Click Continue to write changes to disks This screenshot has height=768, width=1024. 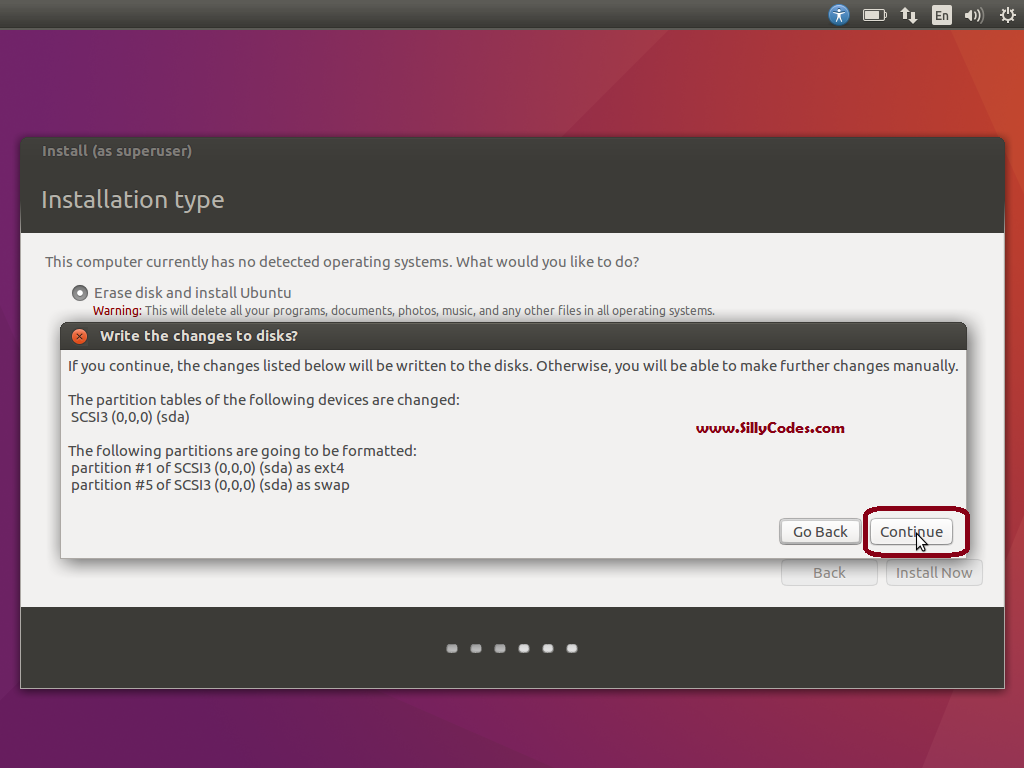pos(911,532)
